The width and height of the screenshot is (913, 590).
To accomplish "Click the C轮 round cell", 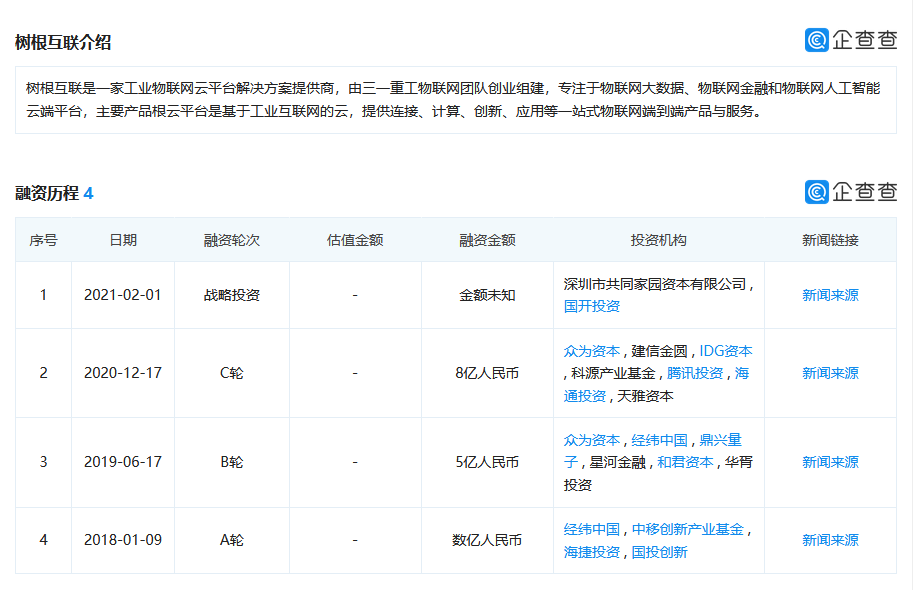I will (x=232, y=373).
